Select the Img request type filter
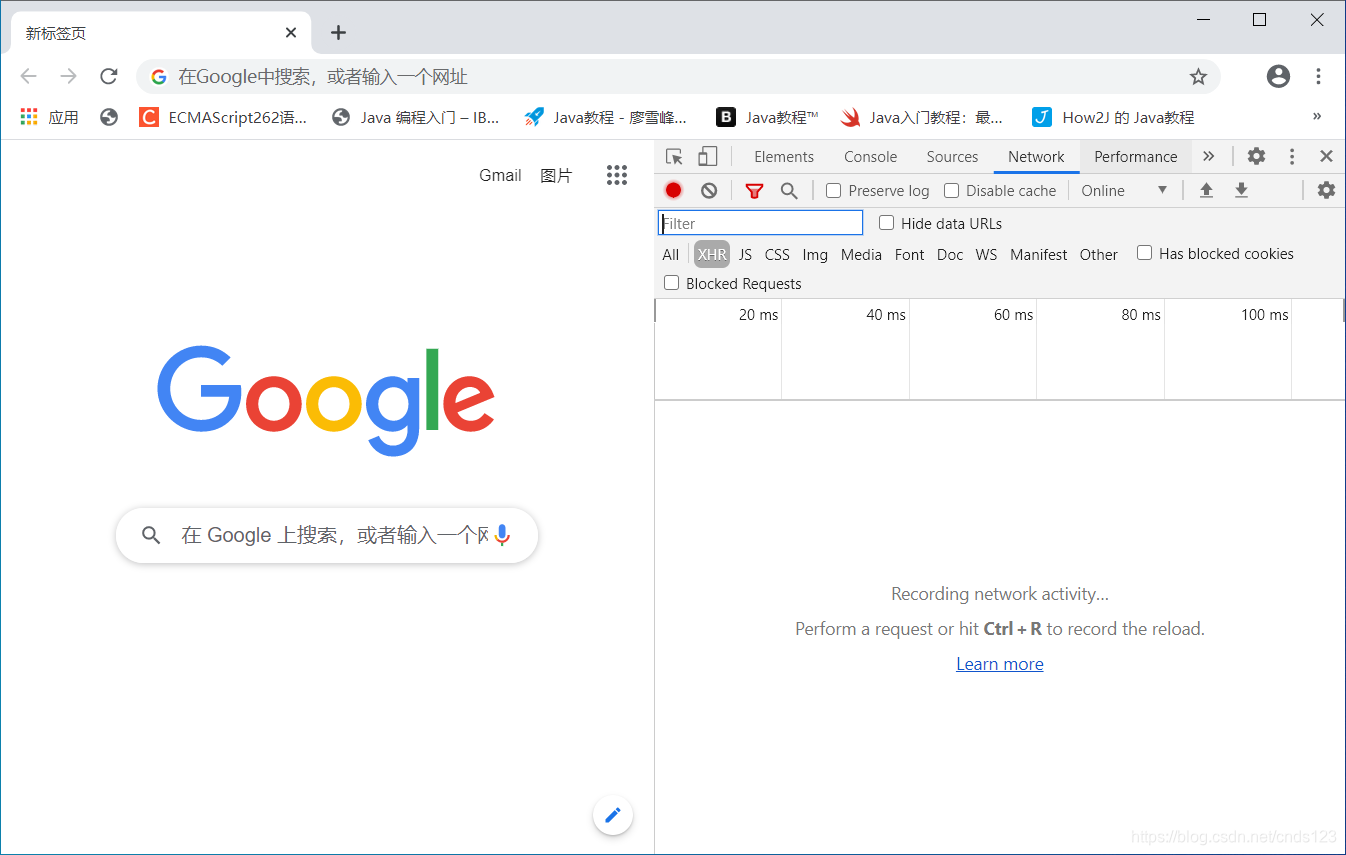The height and width of the screenshot is (855, 1346). [815, 254]
